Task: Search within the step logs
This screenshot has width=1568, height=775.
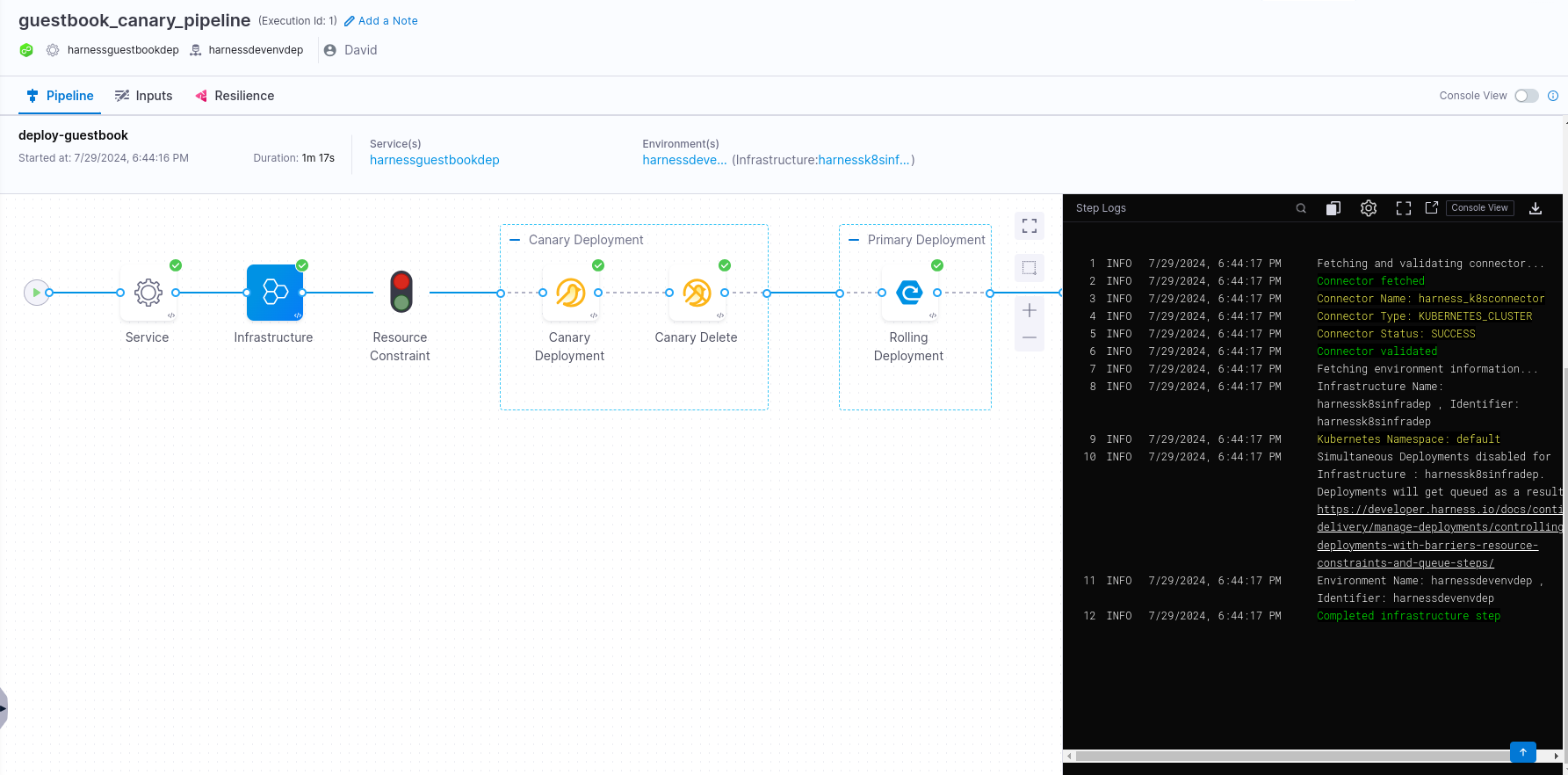Action: [x=1301, y=208]
